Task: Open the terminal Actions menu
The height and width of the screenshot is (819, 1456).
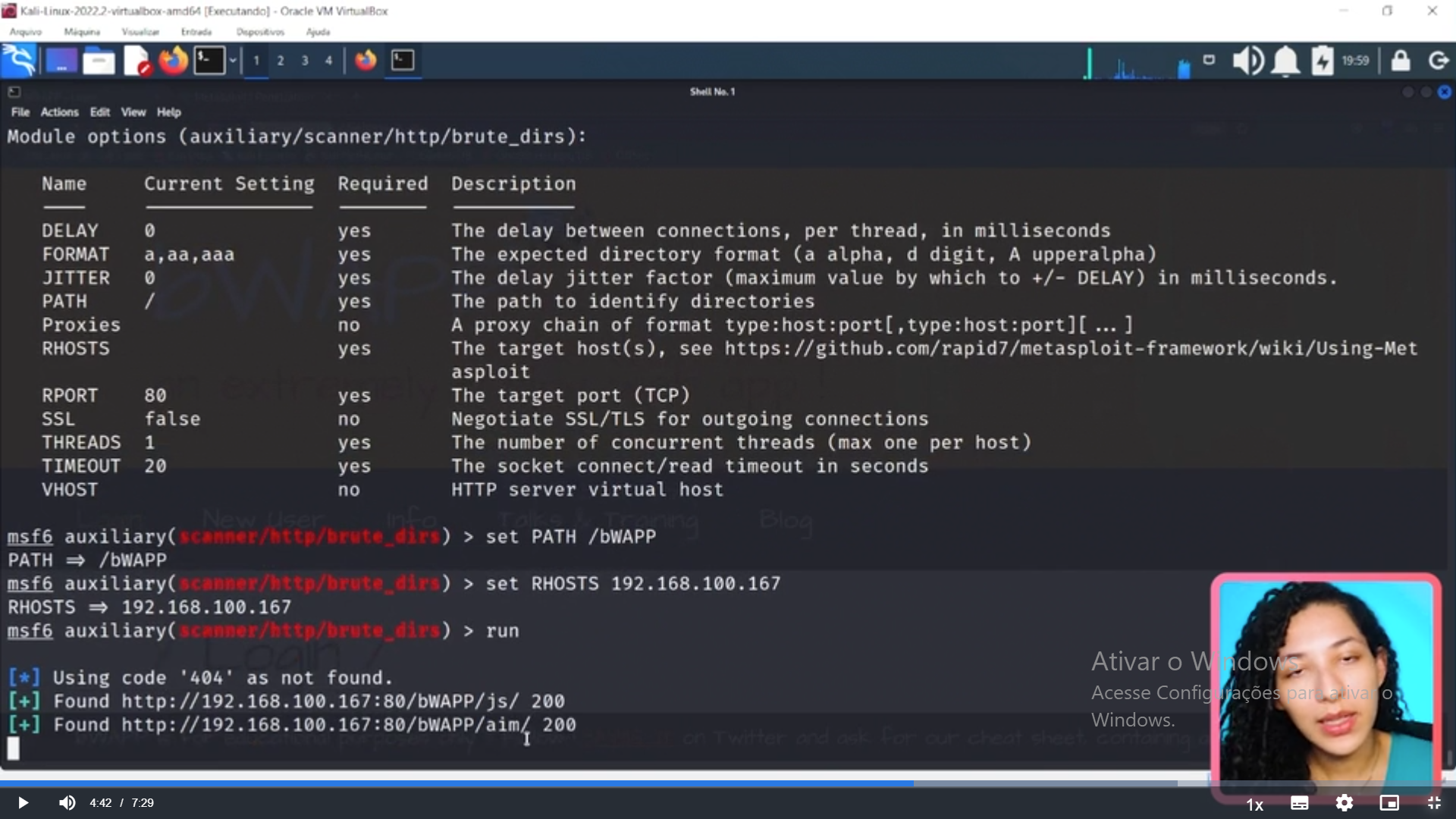Action: click(59, 112)
